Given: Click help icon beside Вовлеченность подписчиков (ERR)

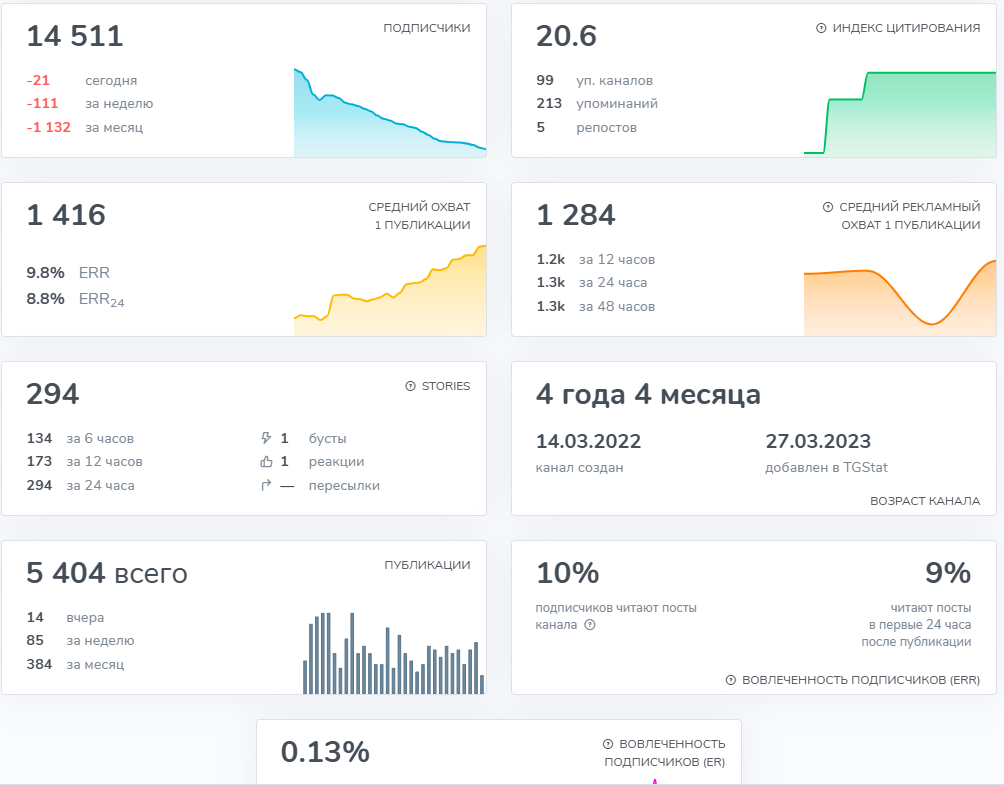Looking at the screenshot, I should tap(731, 680).
